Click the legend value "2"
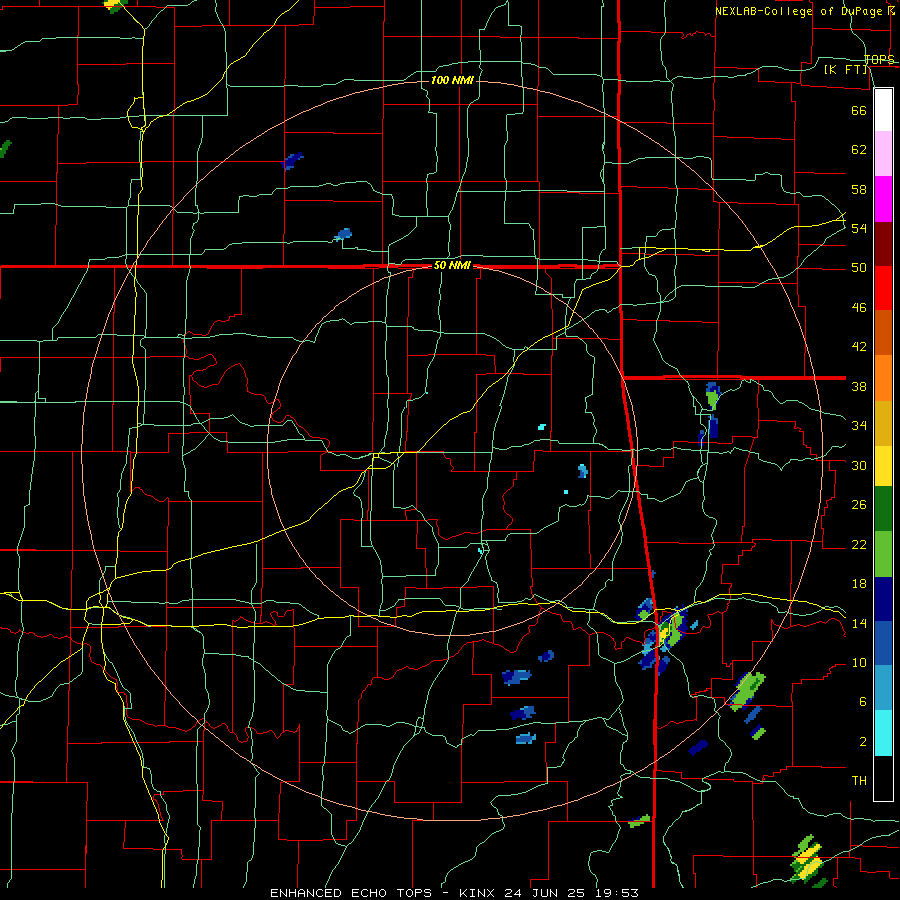Viewport: 900px width, 900px height. point(862,742)
